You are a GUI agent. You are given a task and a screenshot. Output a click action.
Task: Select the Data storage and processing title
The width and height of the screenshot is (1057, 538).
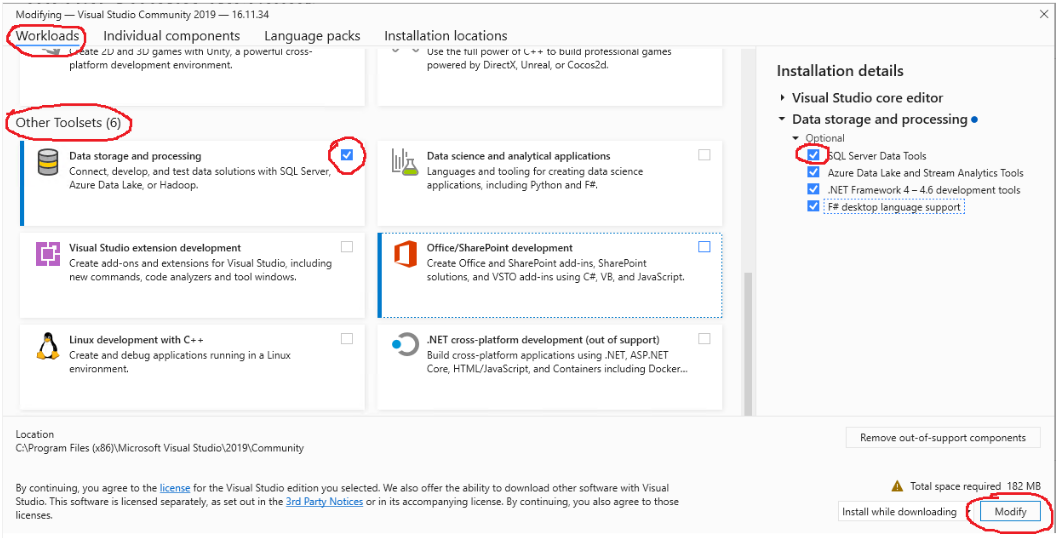coord(135,156)
